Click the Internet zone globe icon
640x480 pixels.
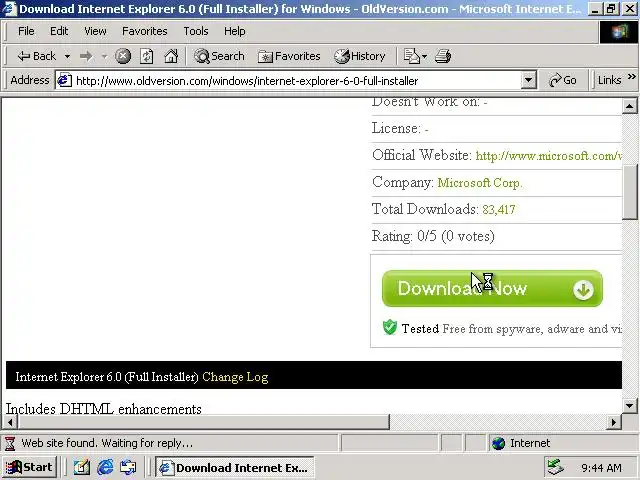[498, 443]
